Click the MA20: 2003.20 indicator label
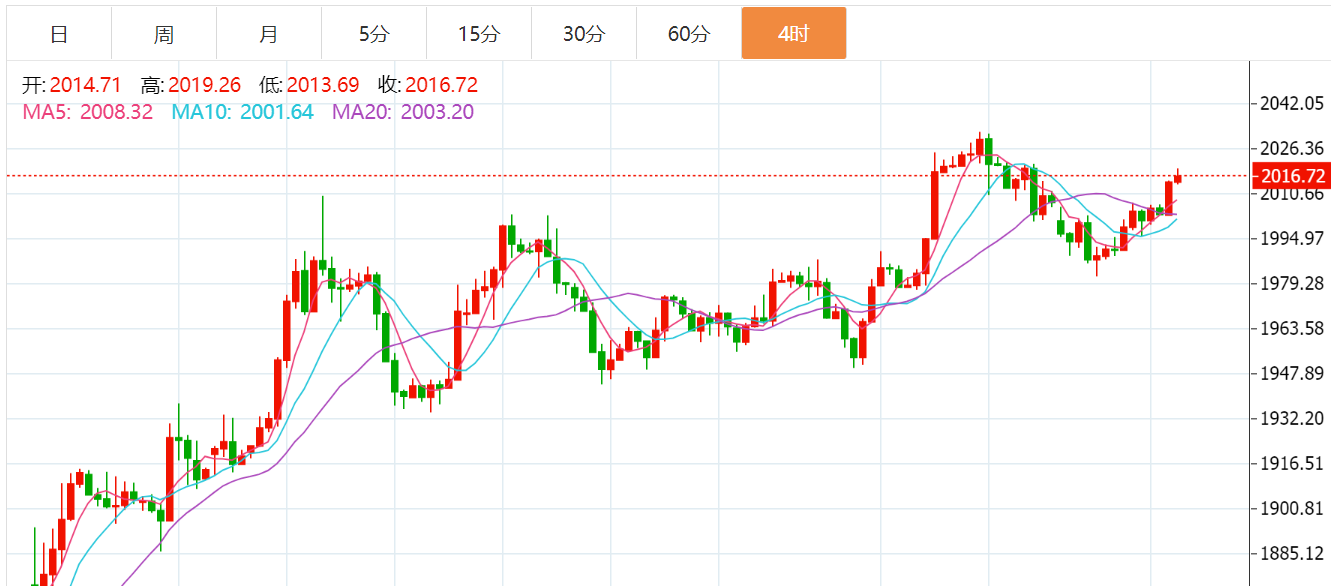 tap(403, 112)
